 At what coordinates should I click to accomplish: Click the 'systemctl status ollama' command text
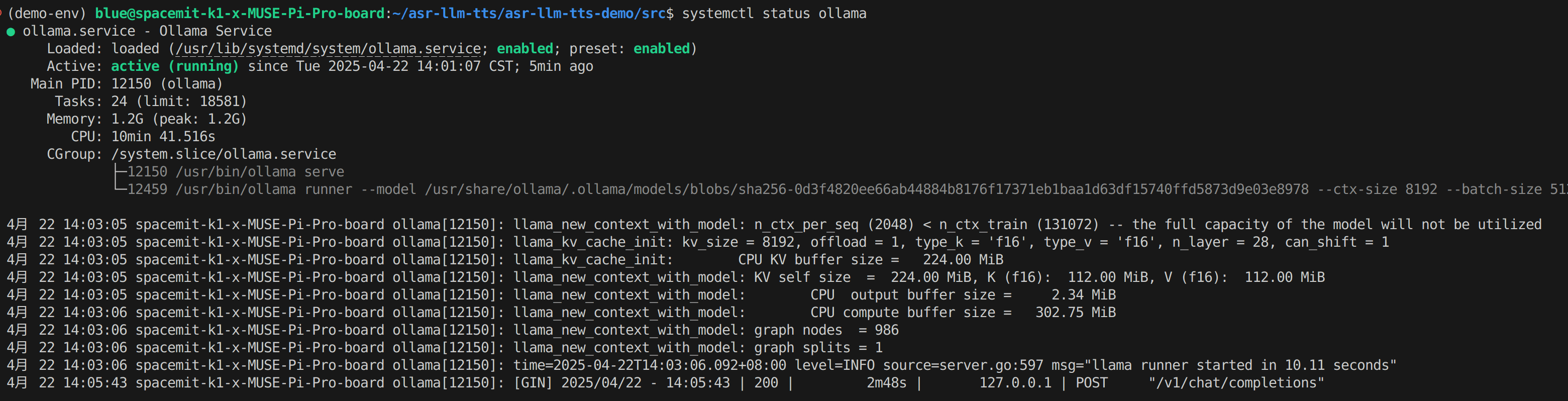774,14
